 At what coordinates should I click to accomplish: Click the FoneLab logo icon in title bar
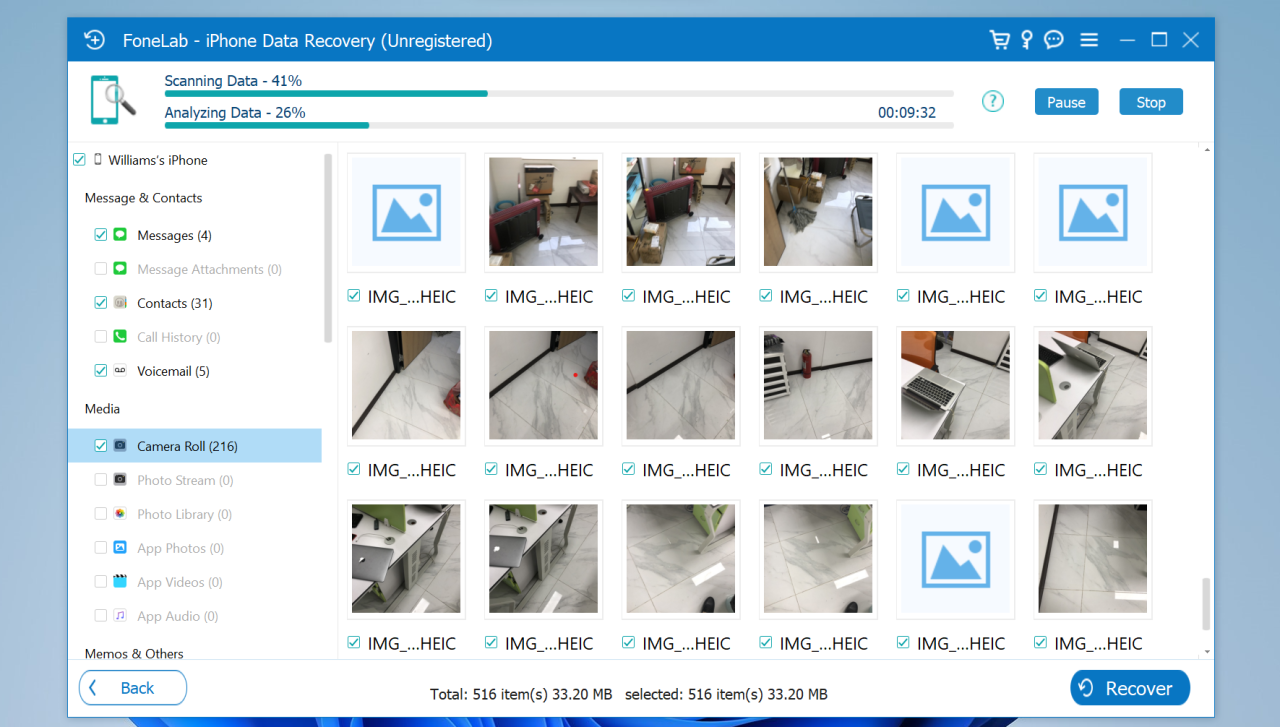tap(94, 40)
